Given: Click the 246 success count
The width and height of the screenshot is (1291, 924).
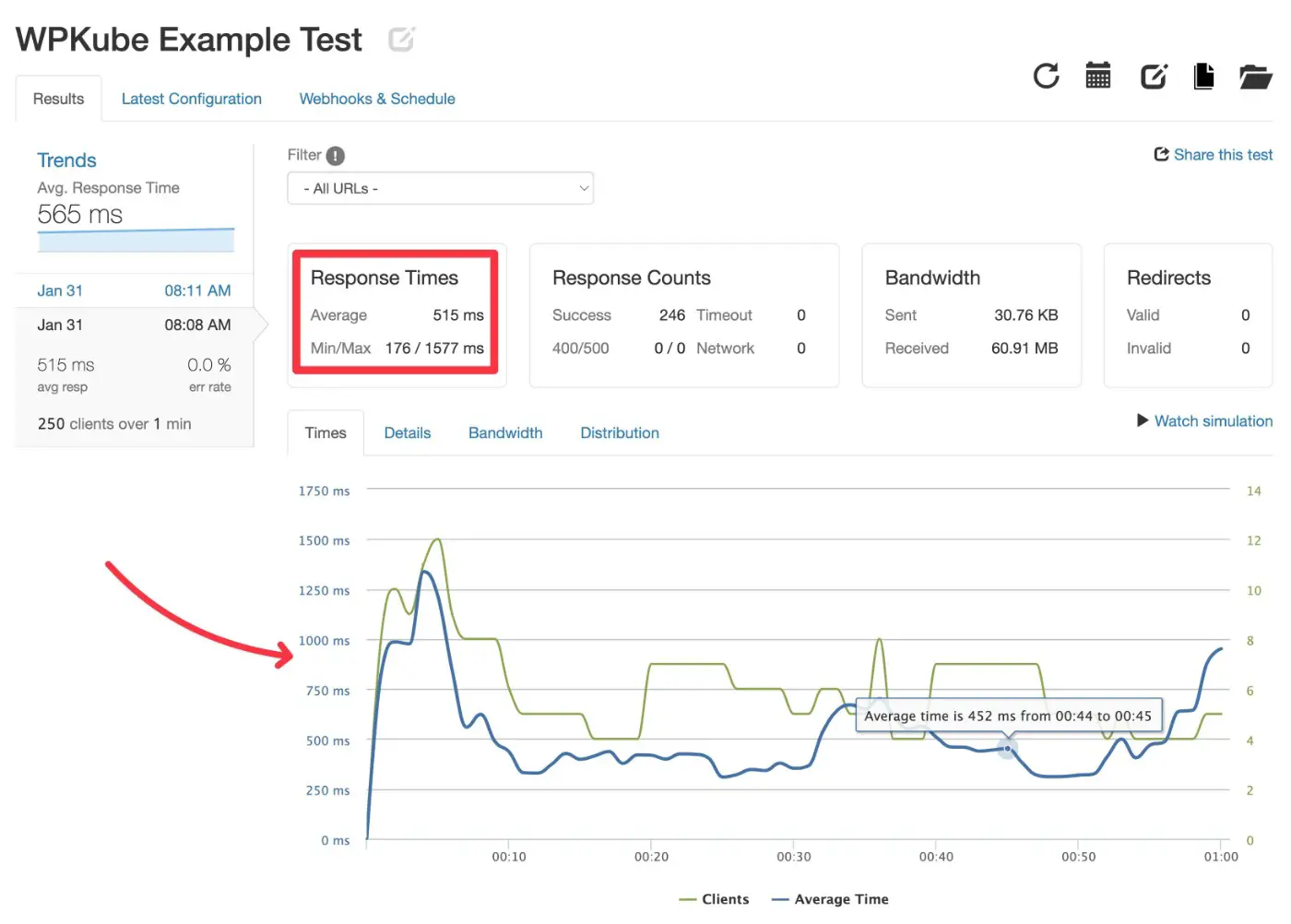Looking at the screenshot, I should [672, 314].
